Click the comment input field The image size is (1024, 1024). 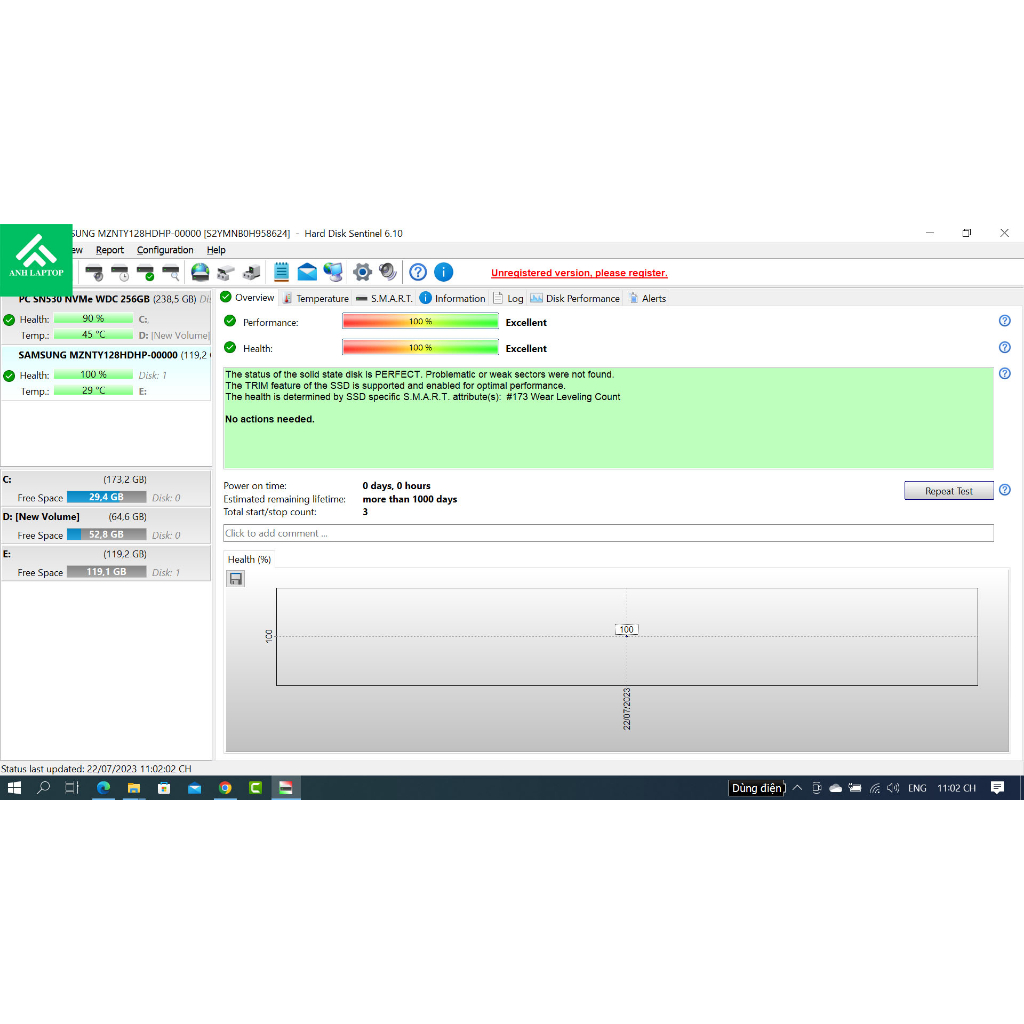coord(608,533)
